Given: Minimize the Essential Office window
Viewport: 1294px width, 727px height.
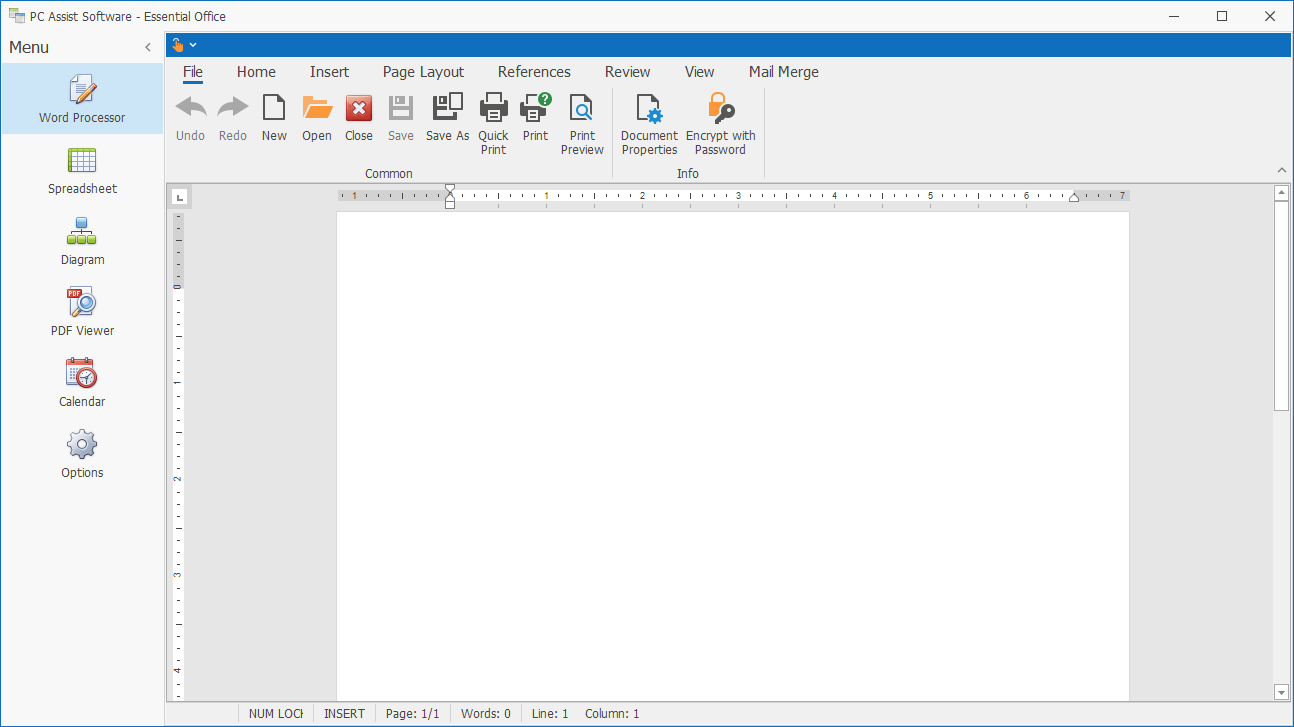Looking at the screenshot, I should (x=1175, y=16).
